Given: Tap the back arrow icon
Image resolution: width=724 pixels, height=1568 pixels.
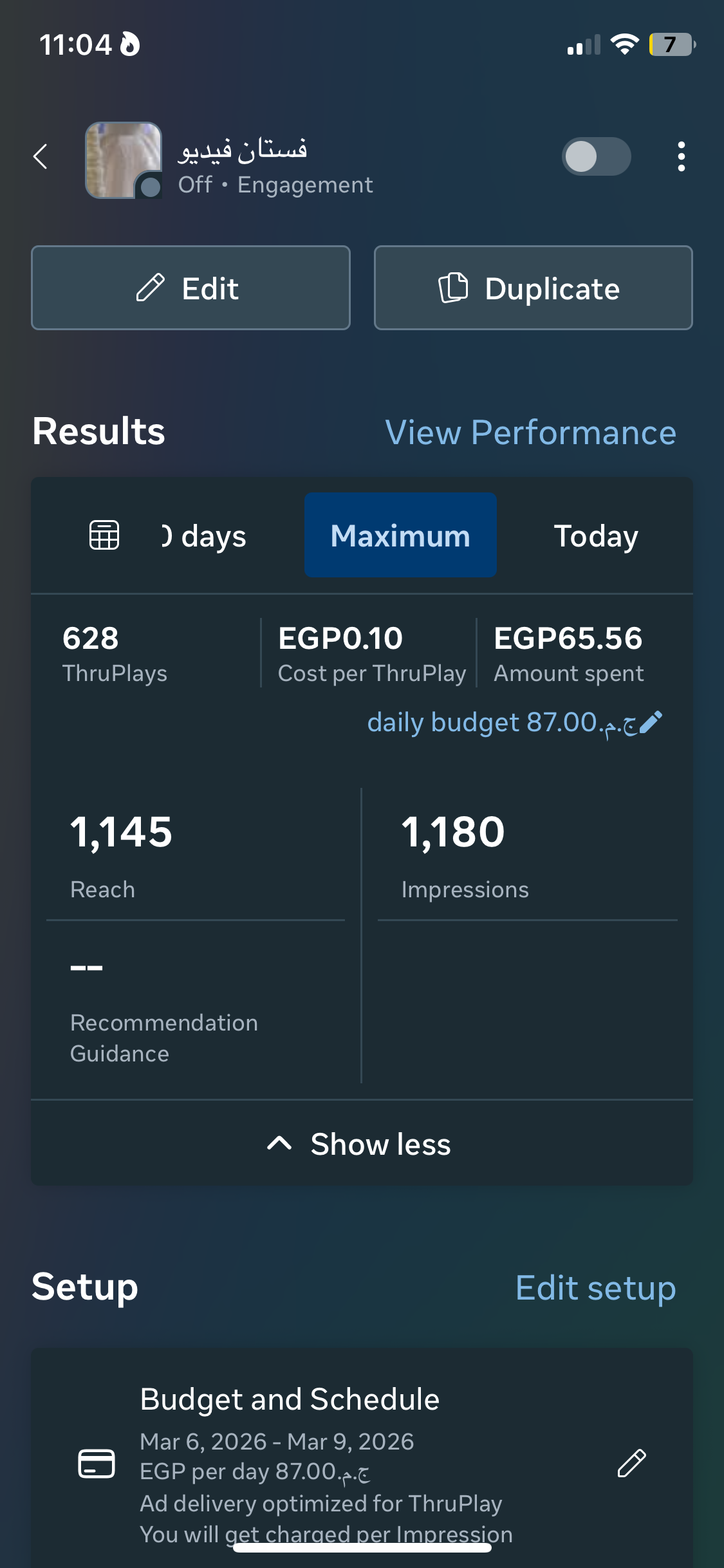Looking at the screenshot, I should (41, 156).
